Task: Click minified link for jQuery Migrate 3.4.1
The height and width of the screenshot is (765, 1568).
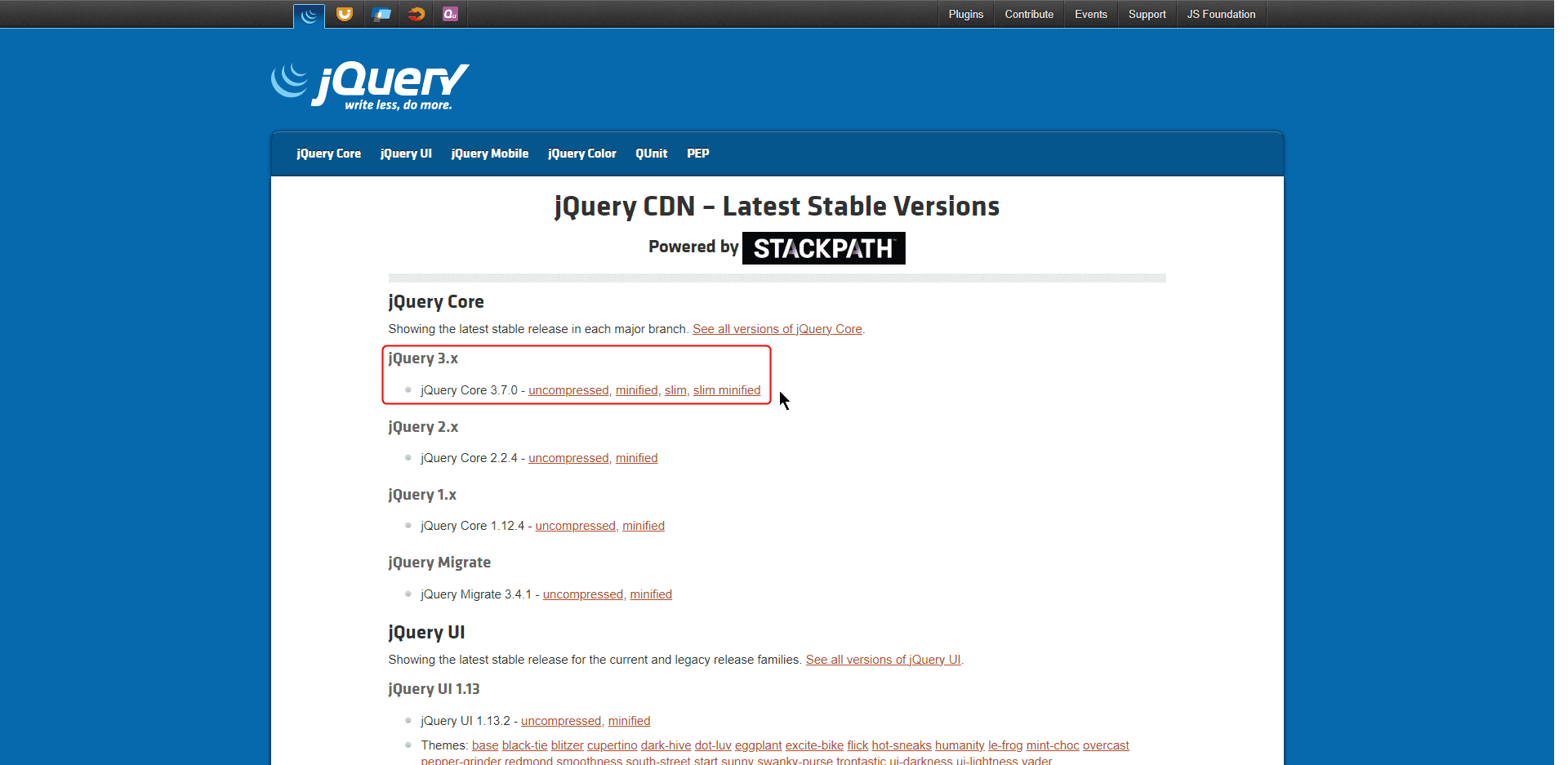Action: [x=650, y=594]
